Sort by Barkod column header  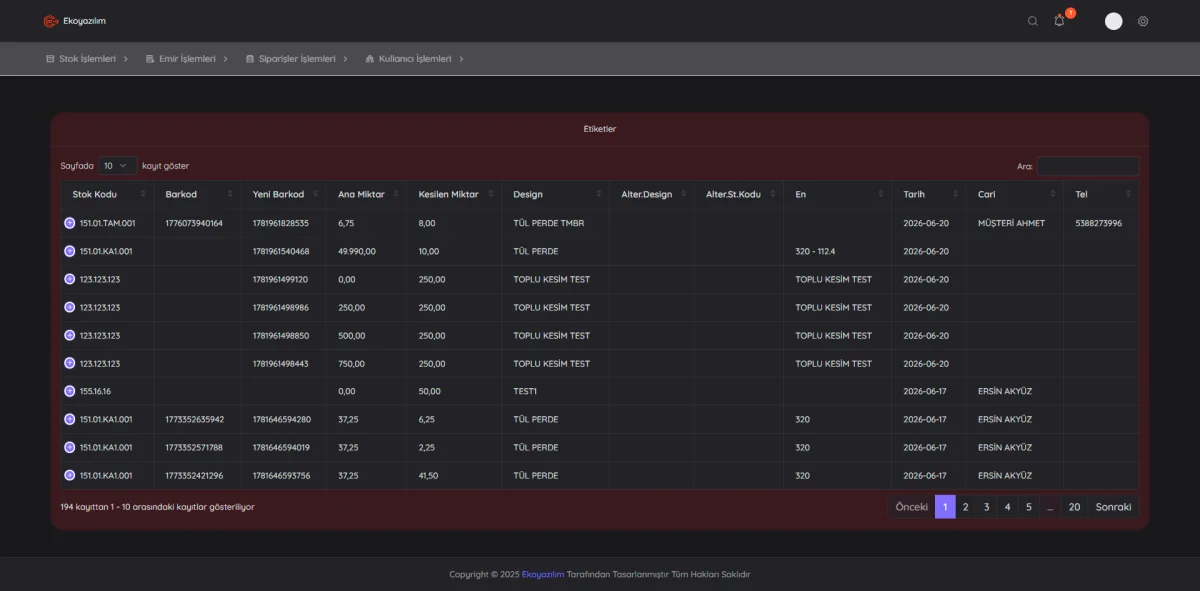pyautogui.click(x=197, y=194)
